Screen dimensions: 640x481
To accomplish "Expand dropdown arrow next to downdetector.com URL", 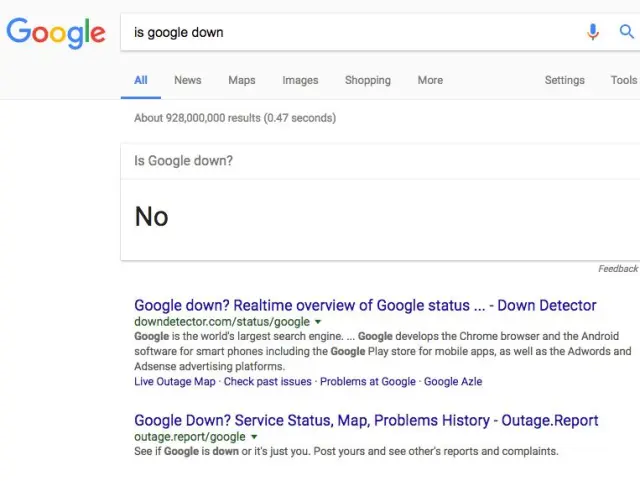I will (318, 322).
